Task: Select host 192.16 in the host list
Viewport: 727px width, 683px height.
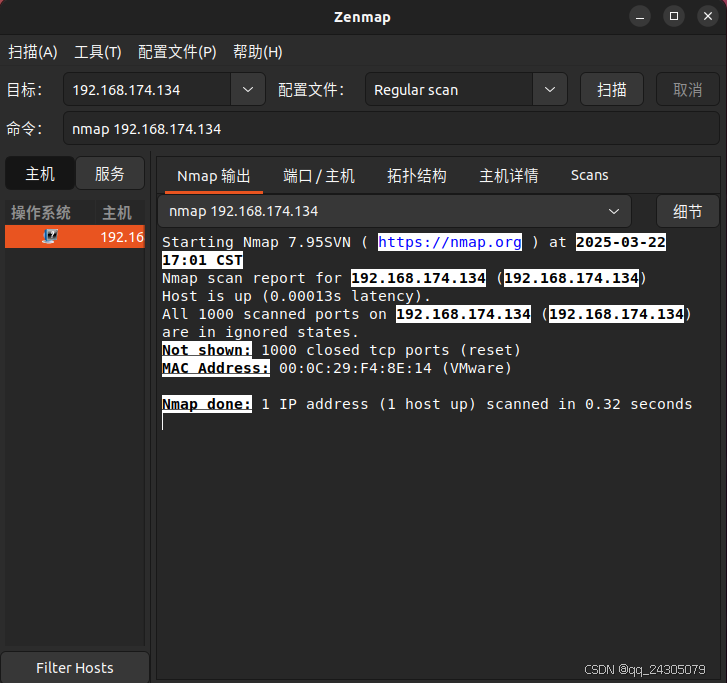Action: (x=75, y=236)
